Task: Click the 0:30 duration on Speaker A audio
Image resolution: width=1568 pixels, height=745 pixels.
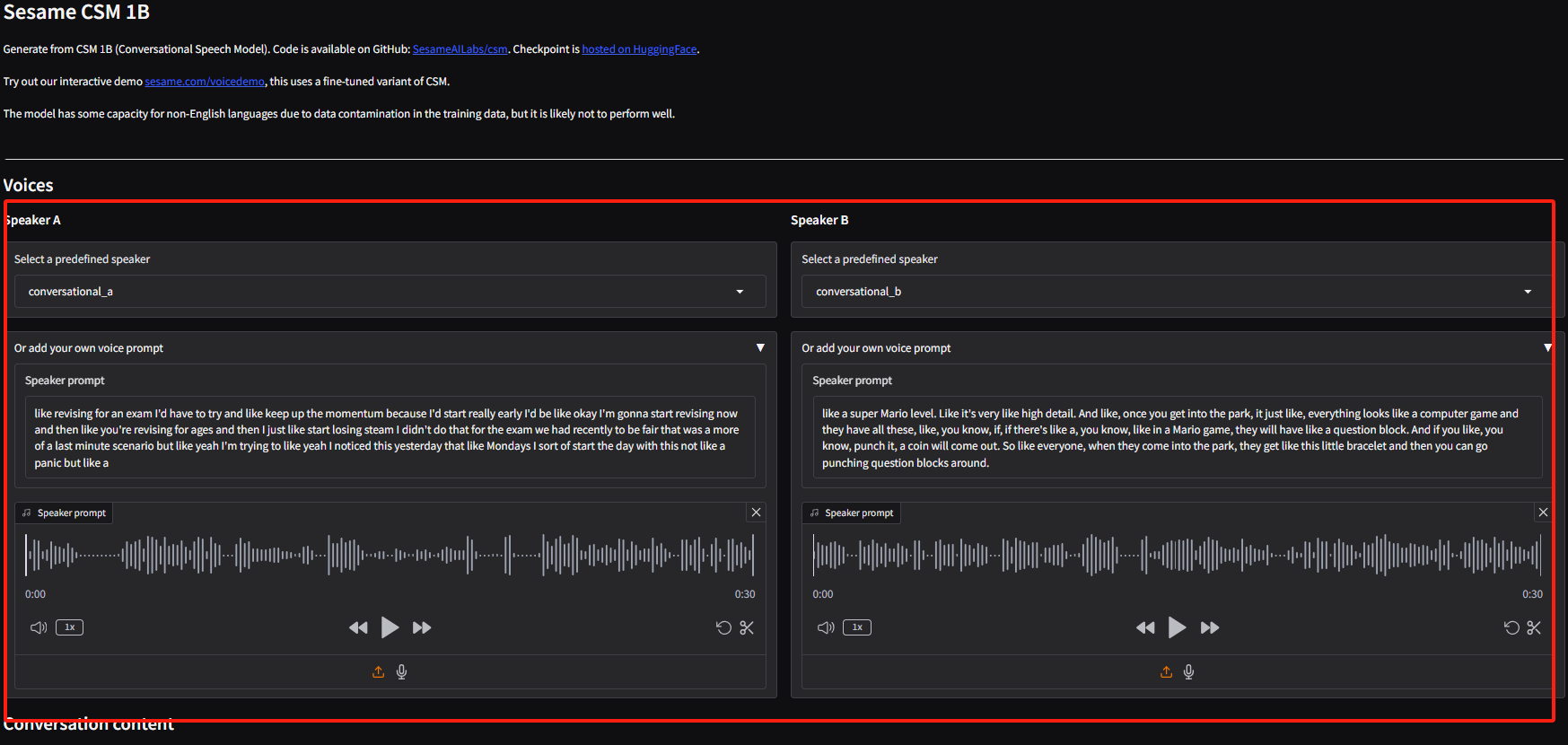Action: 745,594
